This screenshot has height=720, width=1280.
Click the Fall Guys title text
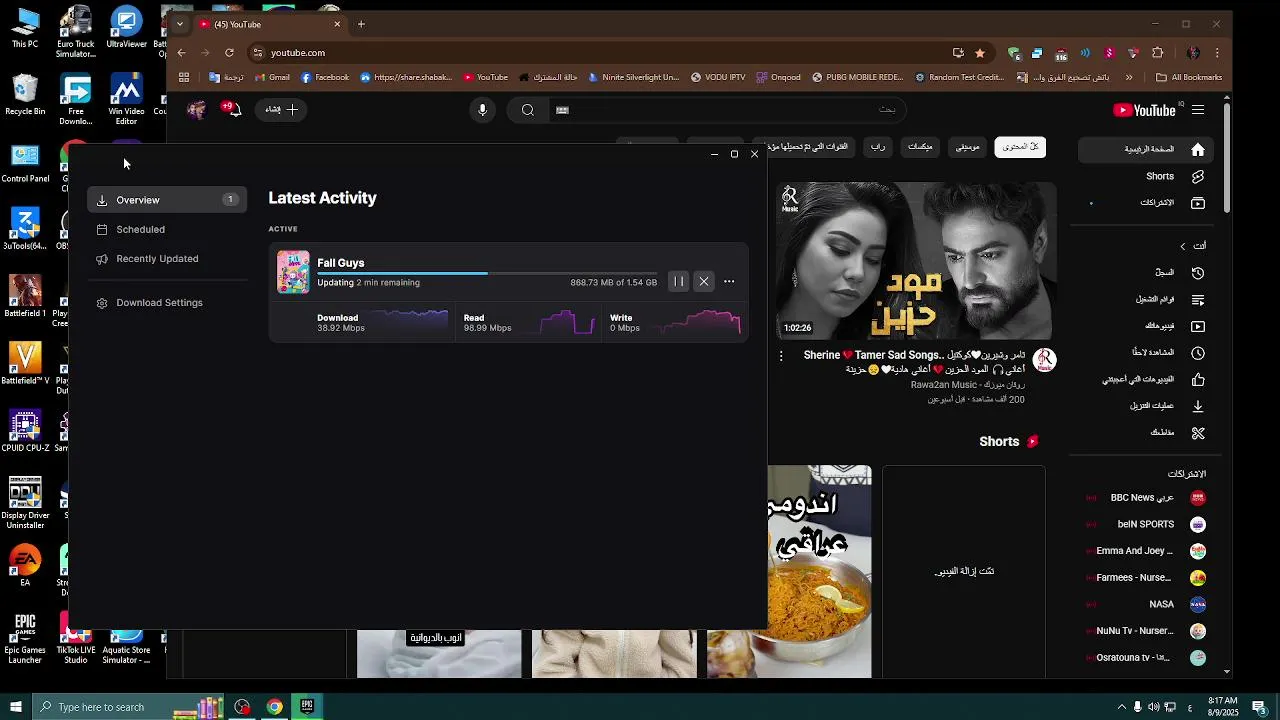tap(341, 263)
